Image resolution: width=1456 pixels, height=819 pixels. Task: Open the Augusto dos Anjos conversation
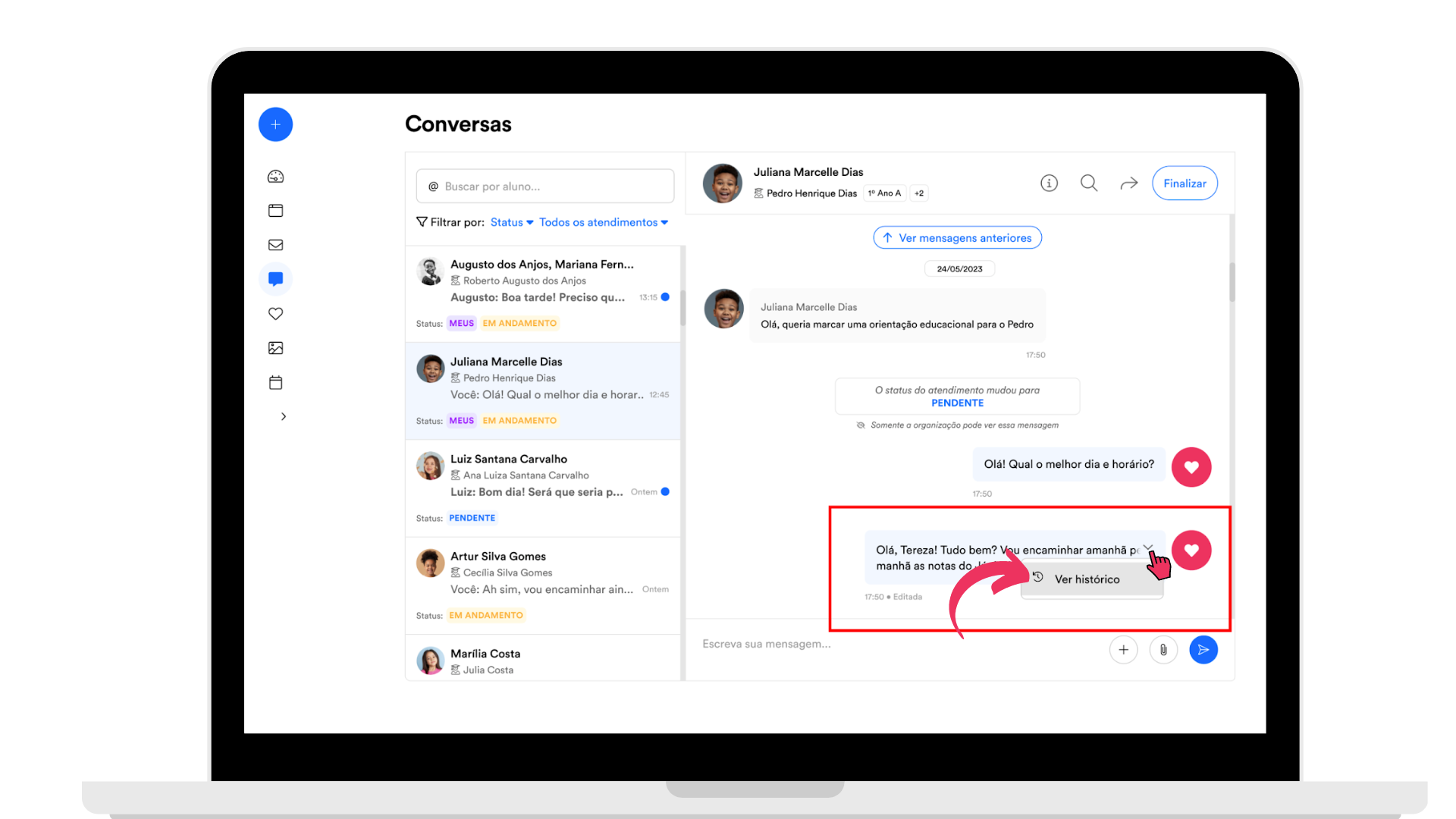543,294
